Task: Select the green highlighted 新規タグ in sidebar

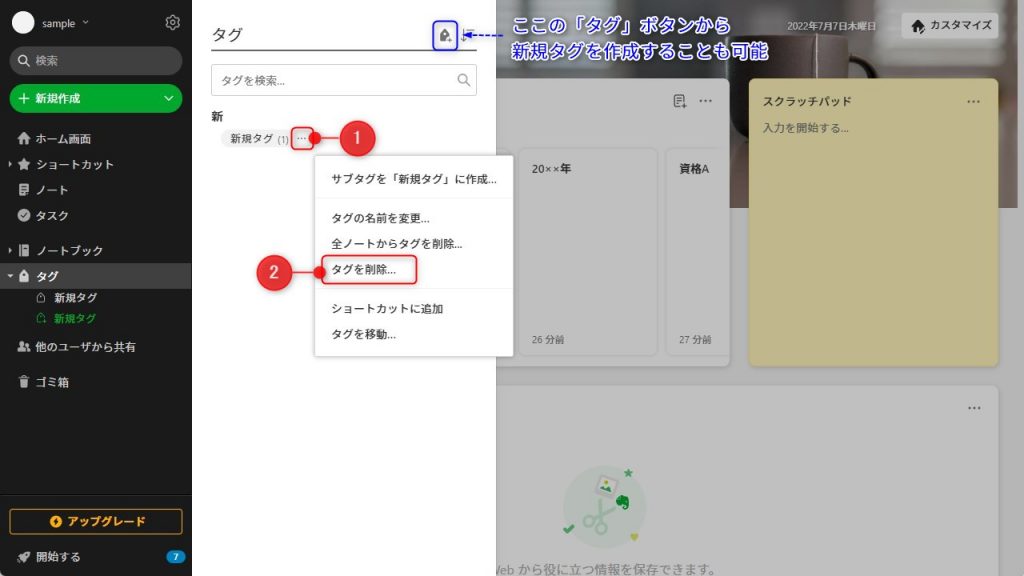Action: point(74,319)
